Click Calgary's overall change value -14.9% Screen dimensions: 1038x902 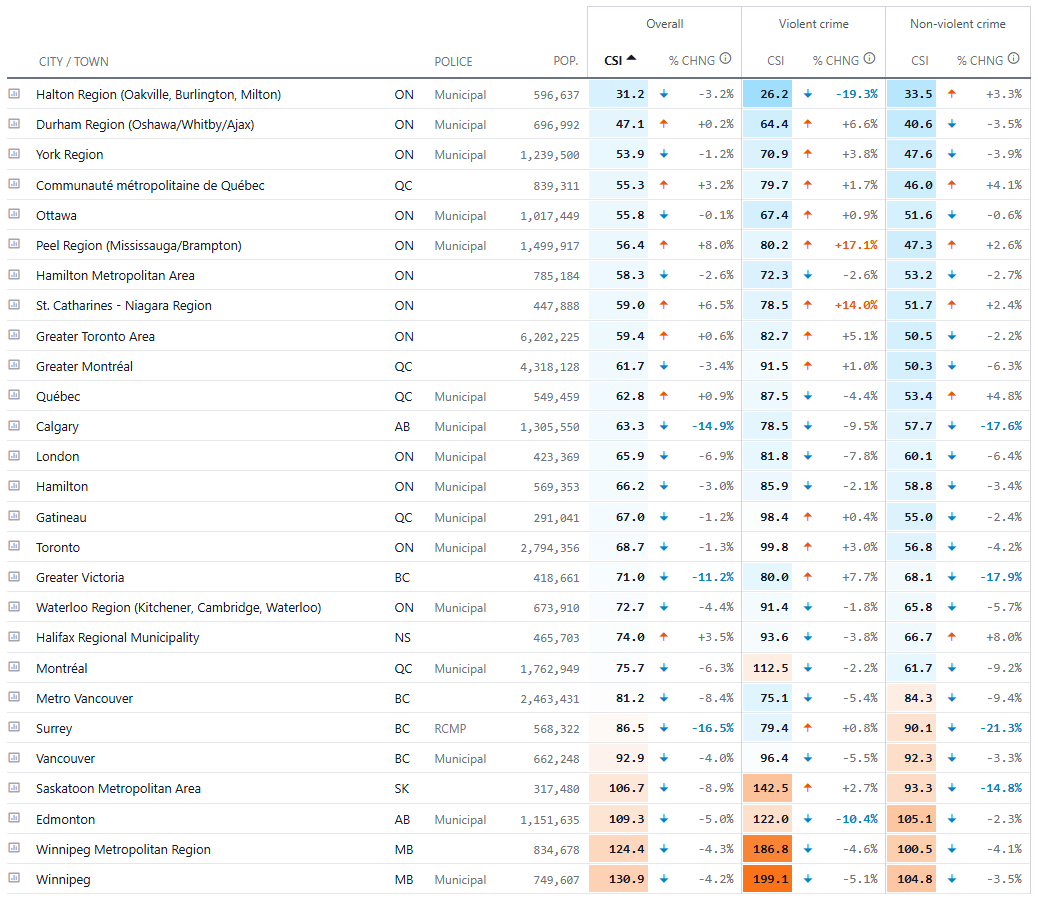coord(712,426)
